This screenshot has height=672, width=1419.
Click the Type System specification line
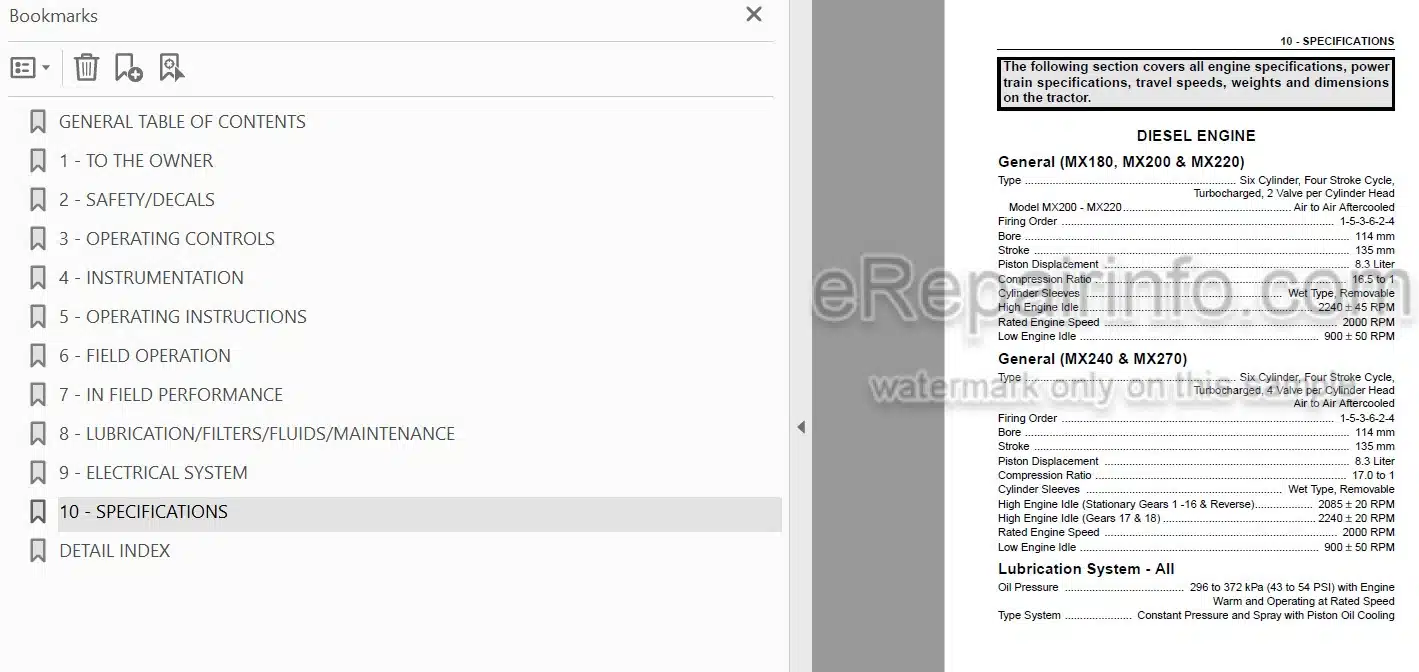click(1196, 616)
